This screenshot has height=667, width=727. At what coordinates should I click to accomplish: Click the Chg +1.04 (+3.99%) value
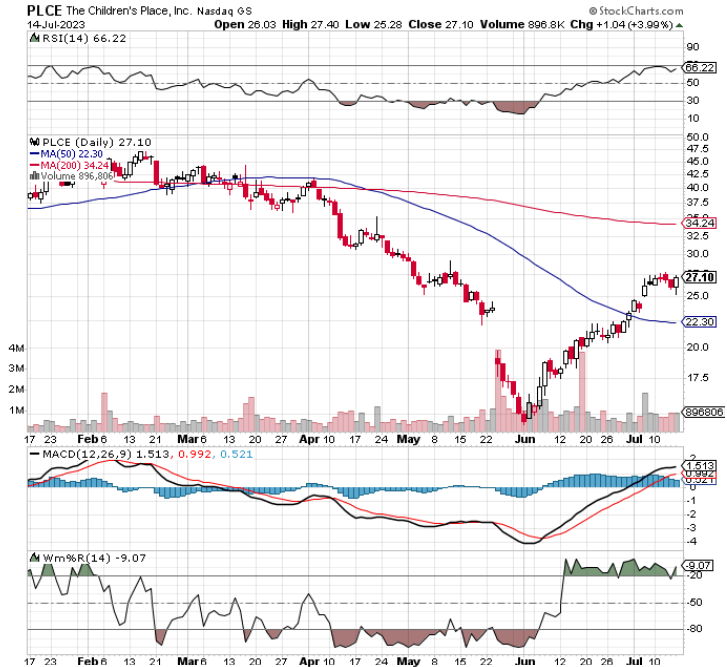[x=621, y=25]
